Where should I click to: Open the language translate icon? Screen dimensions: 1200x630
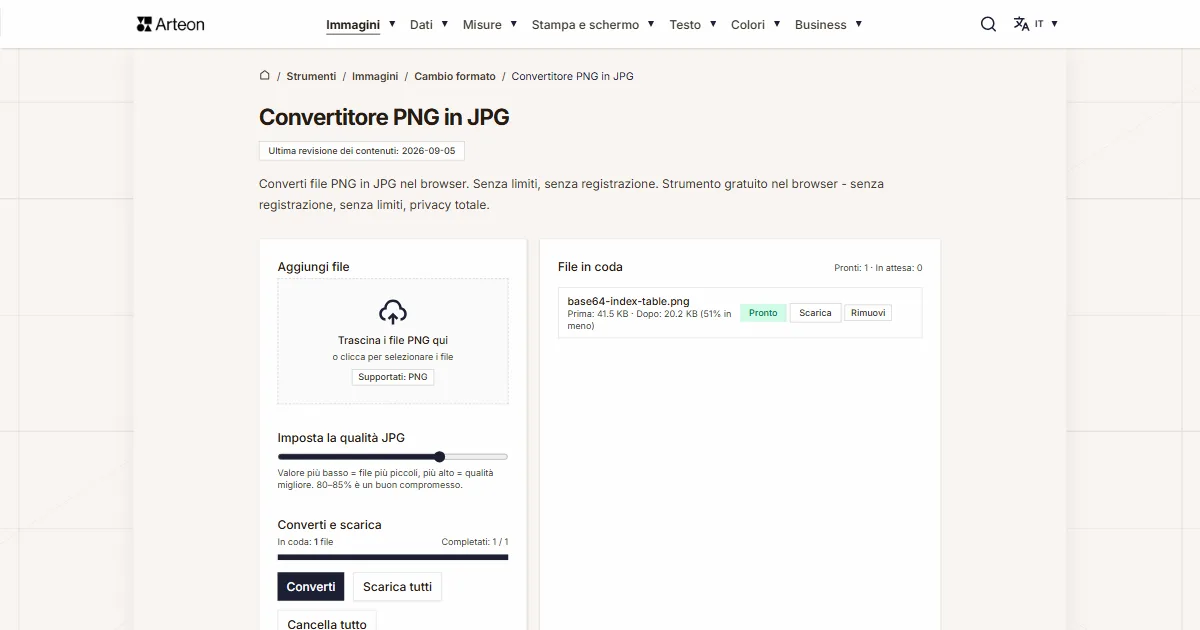tap(1021, 24)
